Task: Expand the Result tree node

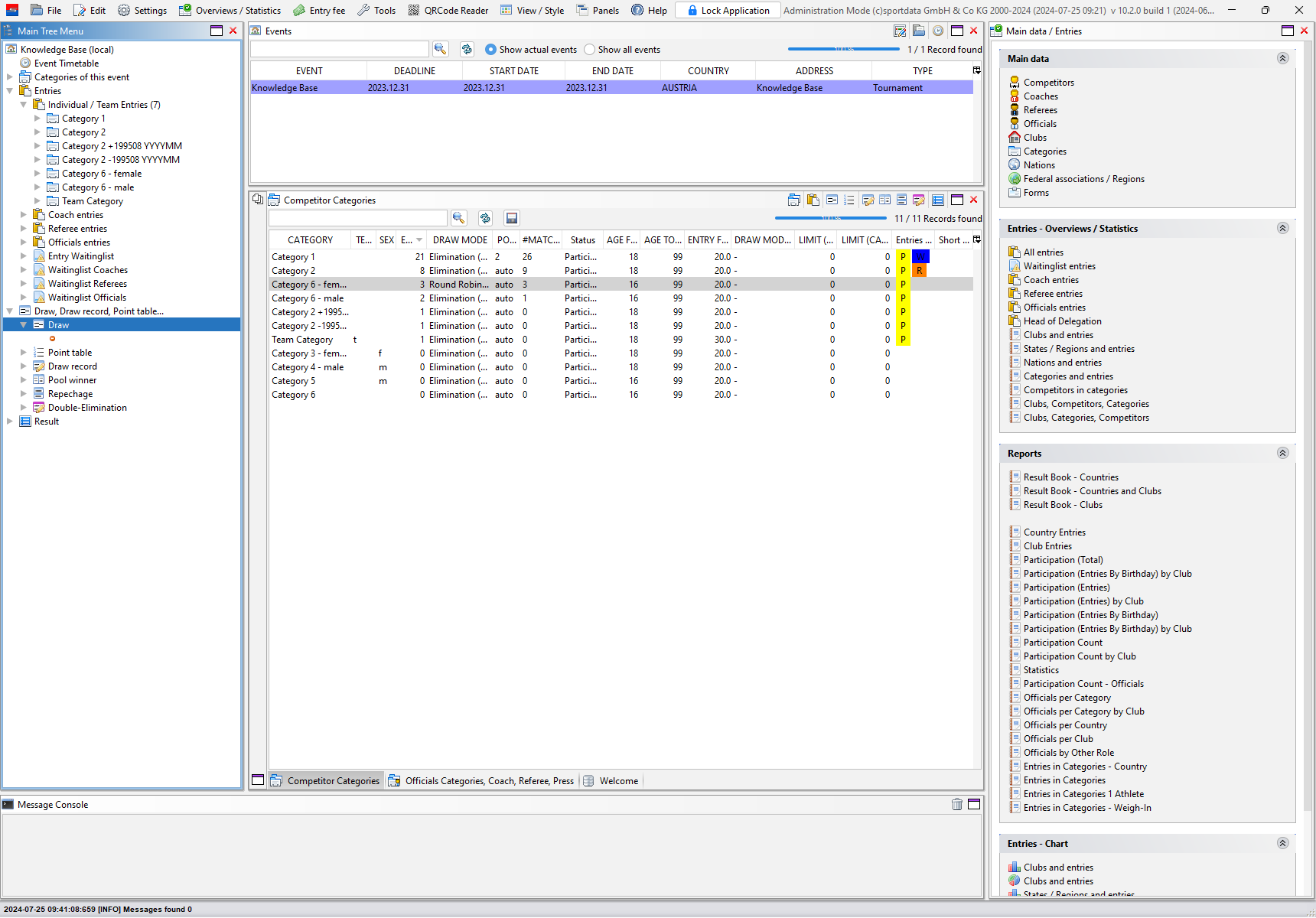Action: click(10, 422)
